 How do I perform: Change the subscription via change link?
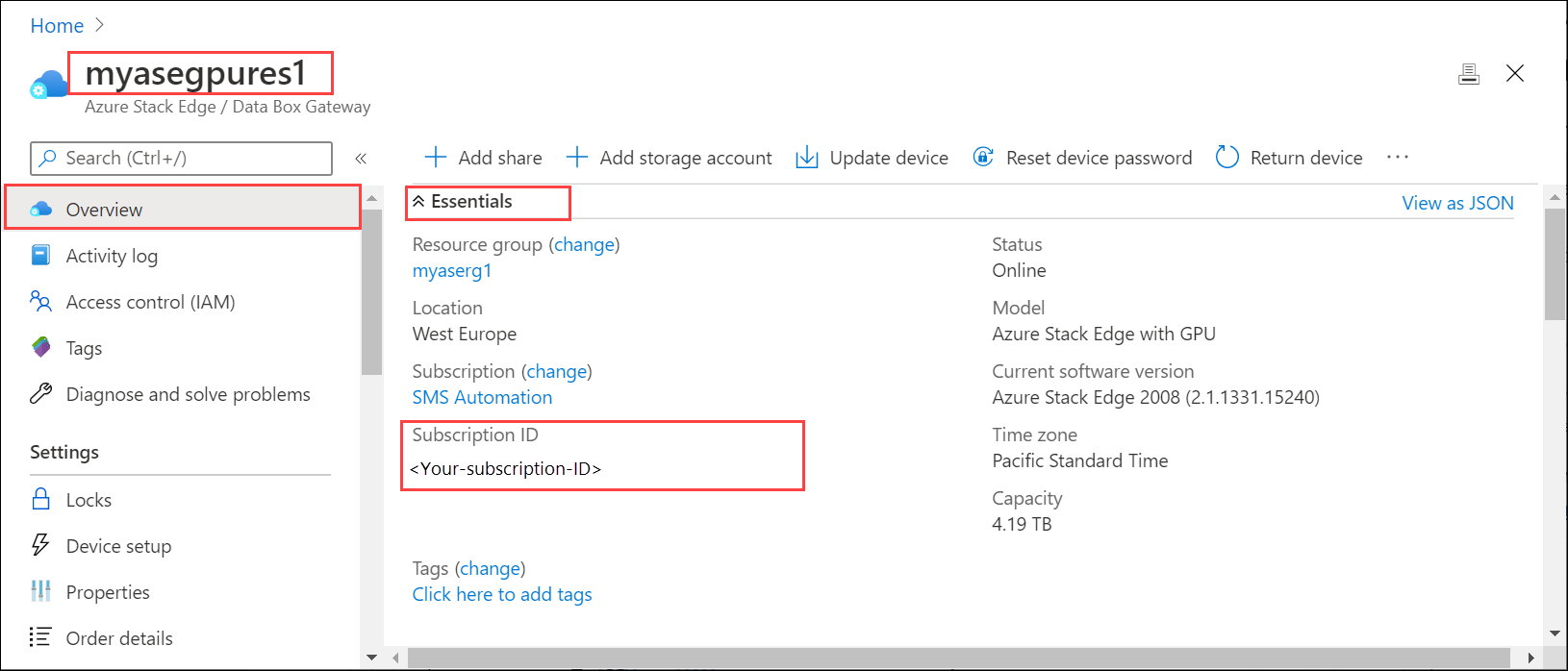pyautogui.click(x=557, y=371)
